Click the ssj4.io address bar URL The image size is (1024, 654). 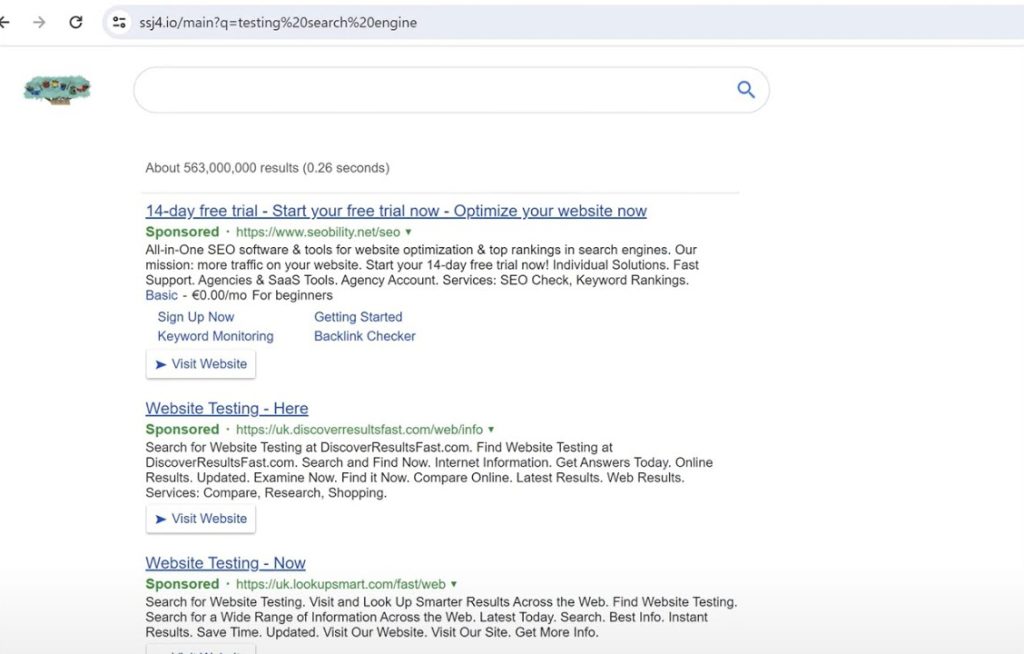tap(278, 22)
